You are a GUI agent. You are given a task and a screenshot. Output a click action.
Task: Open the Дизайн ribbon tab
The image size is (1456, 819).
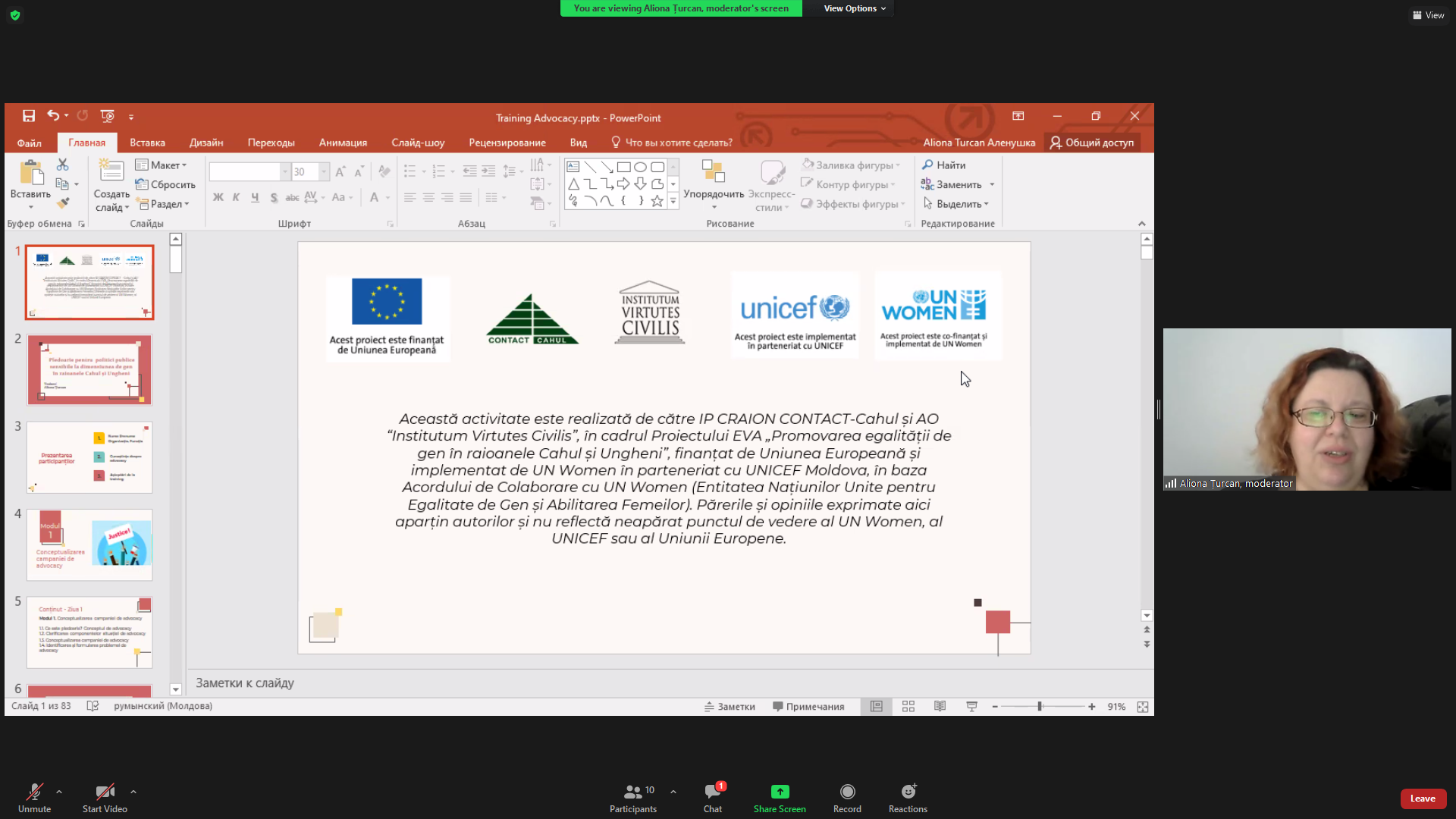[206, 143]
